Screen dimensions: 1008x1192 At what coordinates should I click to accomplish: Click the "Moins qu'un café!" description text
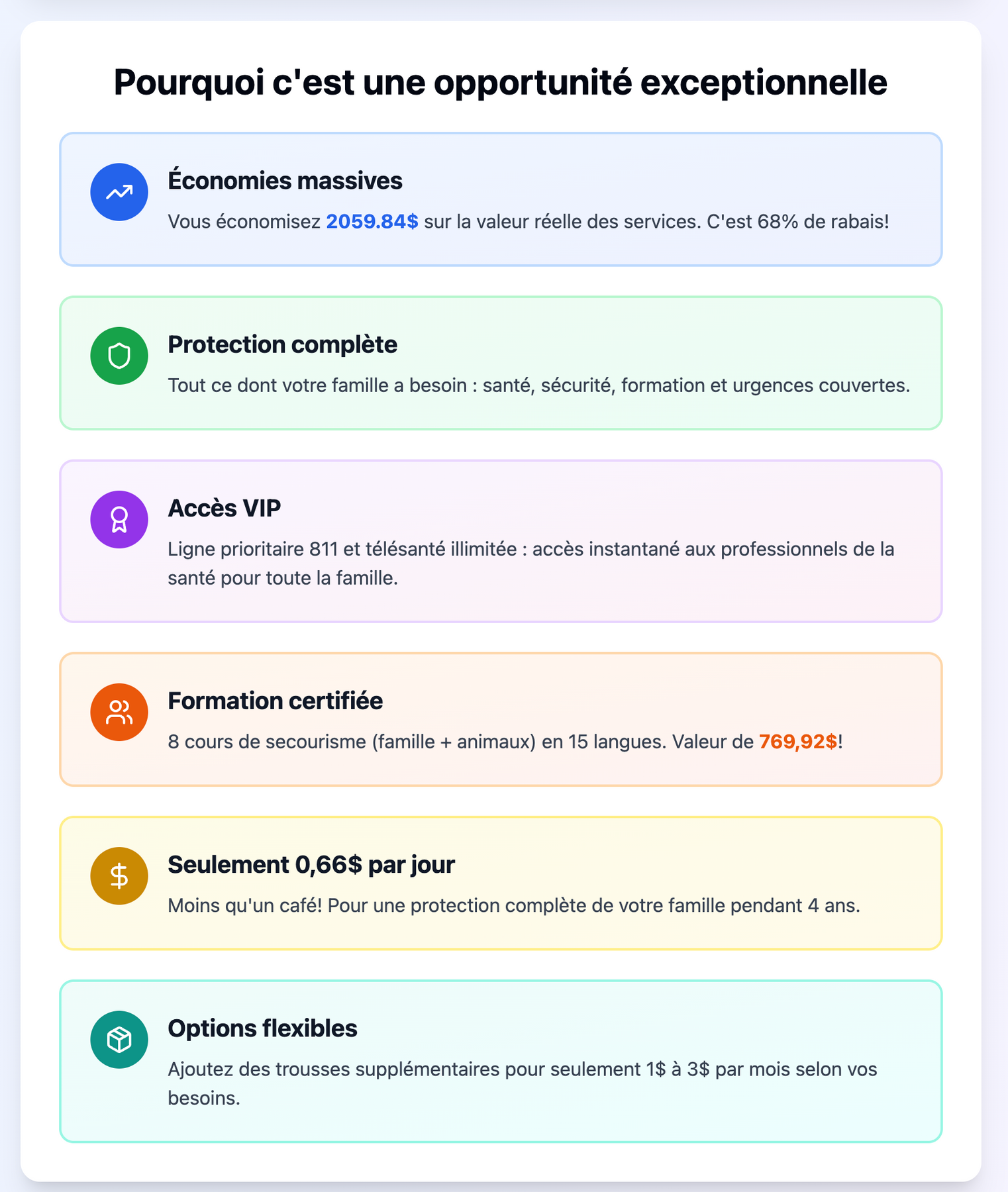513,905
